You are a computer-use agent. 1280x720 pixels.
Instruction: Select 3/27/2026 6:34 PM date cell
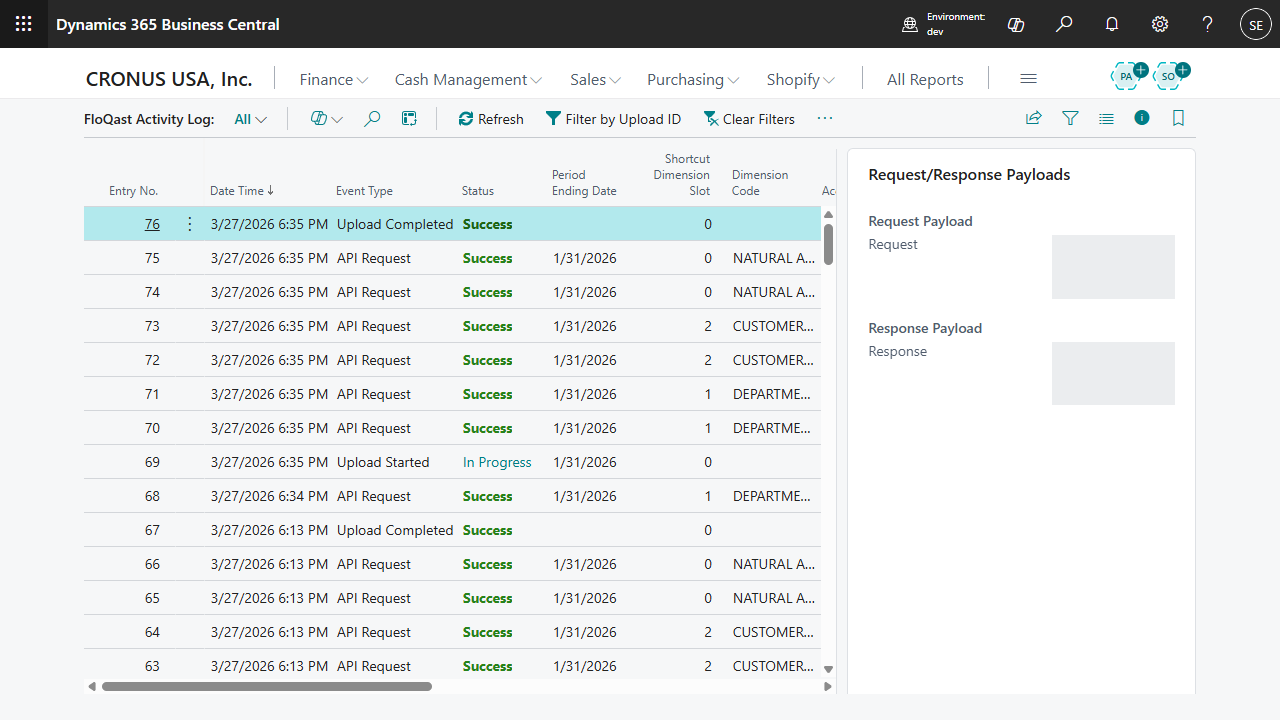(x=269, y=496)
